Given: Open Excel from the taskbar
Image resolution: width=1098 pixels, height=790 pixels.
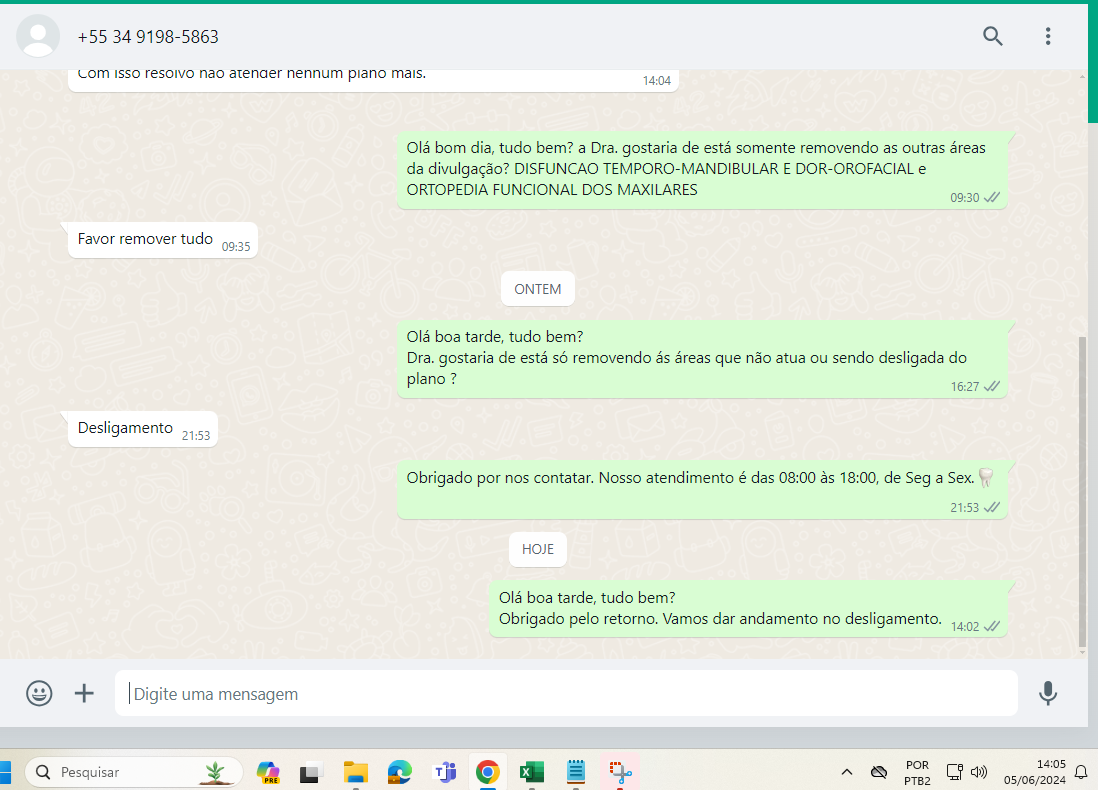Looking at the screenshot, I should (x=531, y=772).
